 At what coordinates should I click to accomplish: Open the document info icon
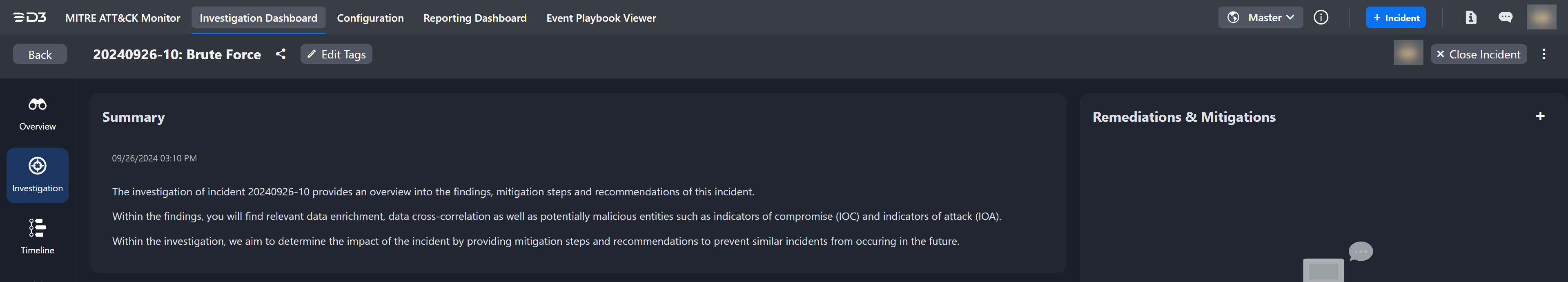1470,18
